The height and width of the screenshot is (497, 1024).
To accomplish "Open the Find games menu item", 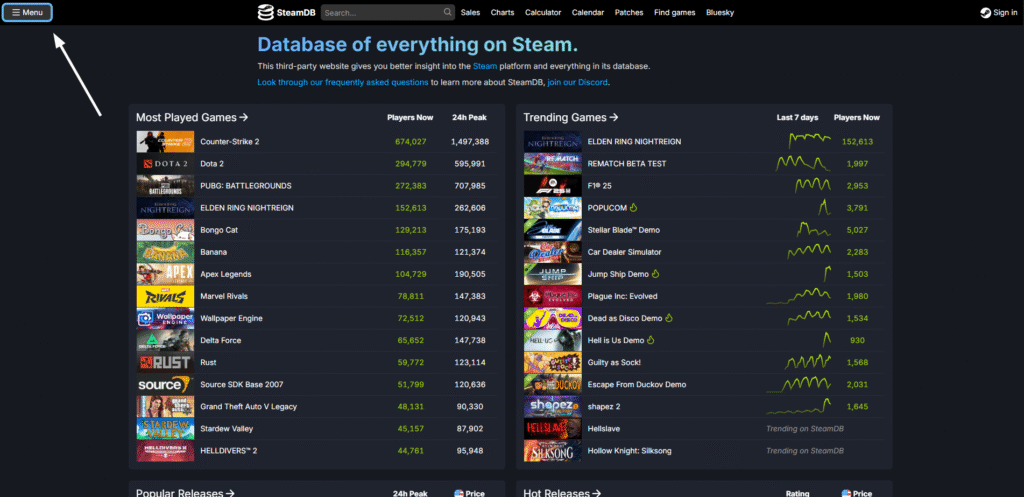I will click(675, 12).
